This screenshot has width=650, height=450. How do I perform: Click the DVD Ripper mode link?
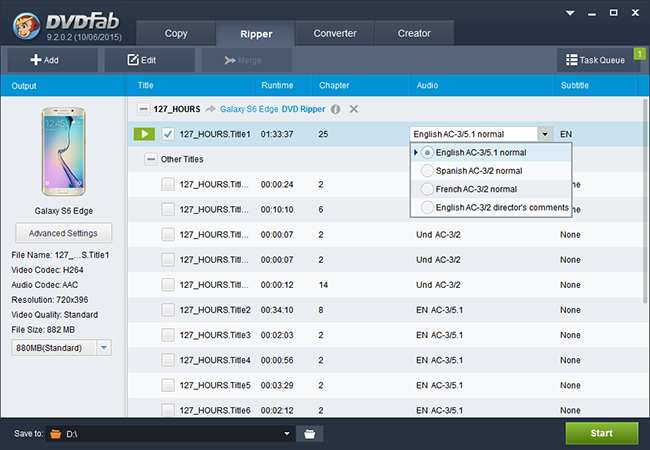tap(303, 109)
